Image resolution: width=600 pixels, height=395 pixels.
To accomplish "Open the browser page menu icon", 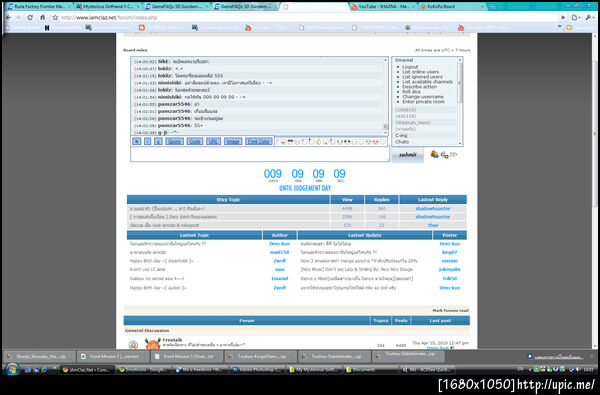I will pyautogui.click(x=576, y=18).
